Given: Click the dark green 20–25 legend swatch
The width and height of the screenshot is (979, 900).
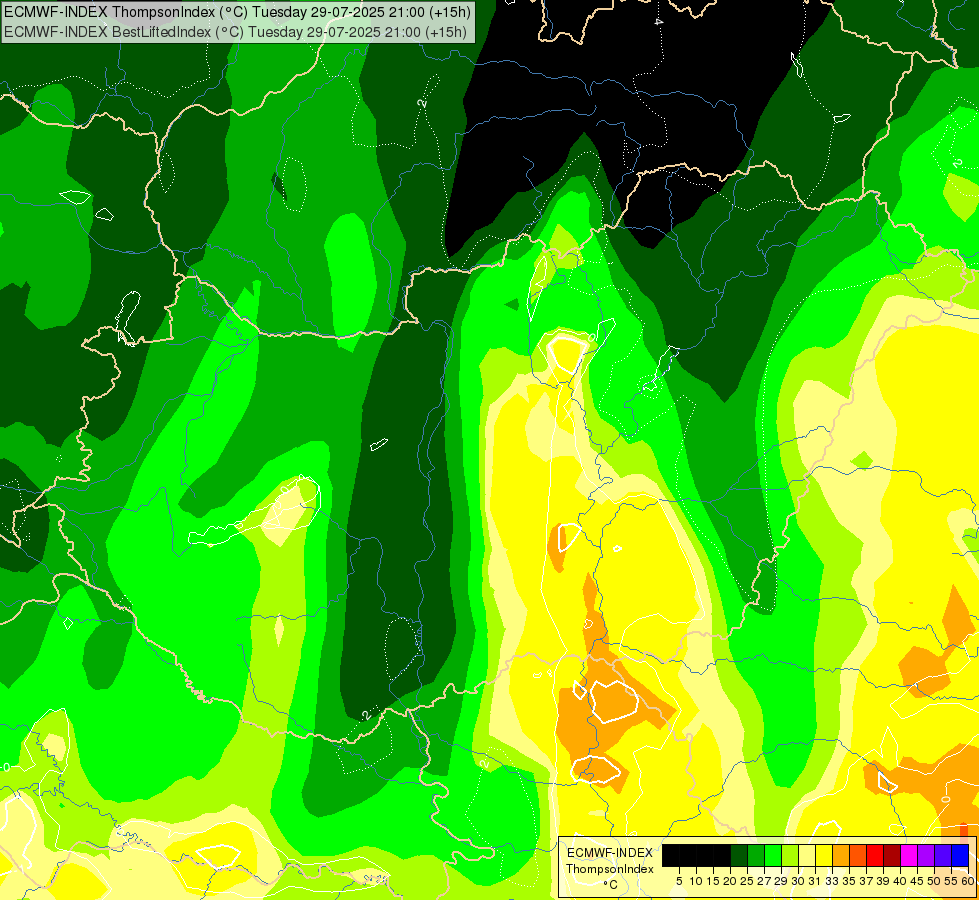Looking at the screenshot, I should tap(739, 855).
